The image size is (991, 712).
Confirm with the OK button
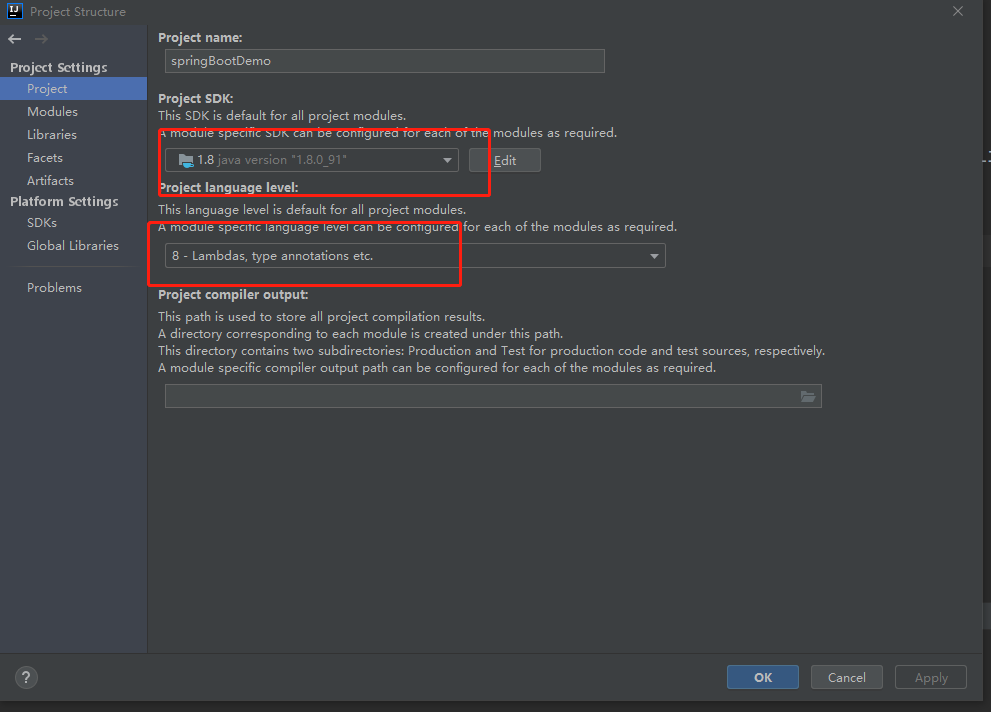[x=763, y=677]
